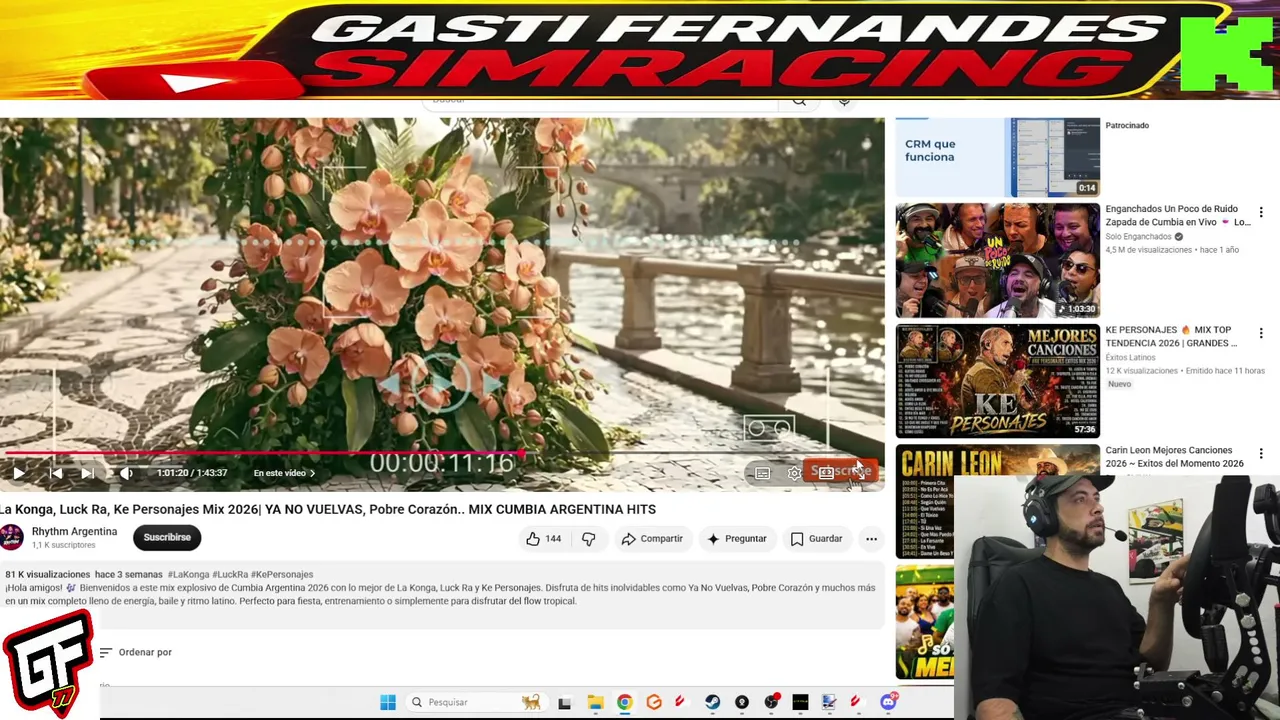
Task: Open the 'CRM que funciona' sponsored thumbnail
Action: tap(997, 157)
